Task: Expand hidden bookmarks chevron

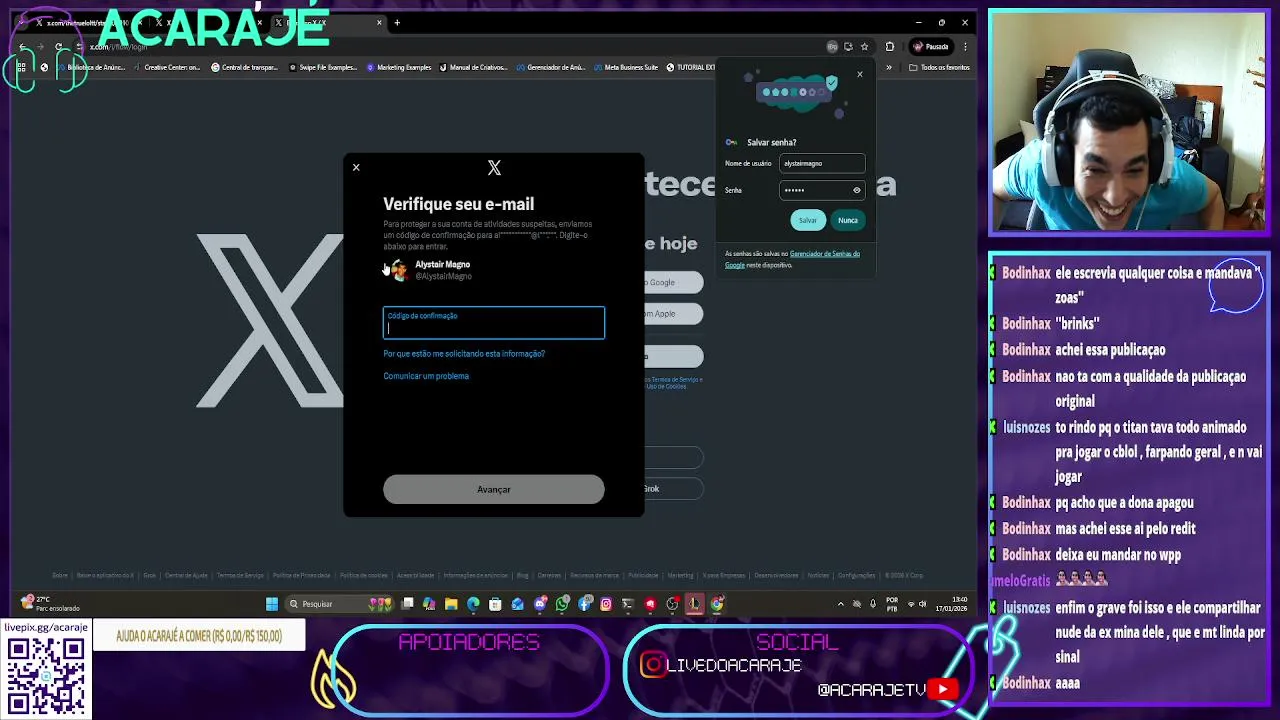Action: (889, 67)
